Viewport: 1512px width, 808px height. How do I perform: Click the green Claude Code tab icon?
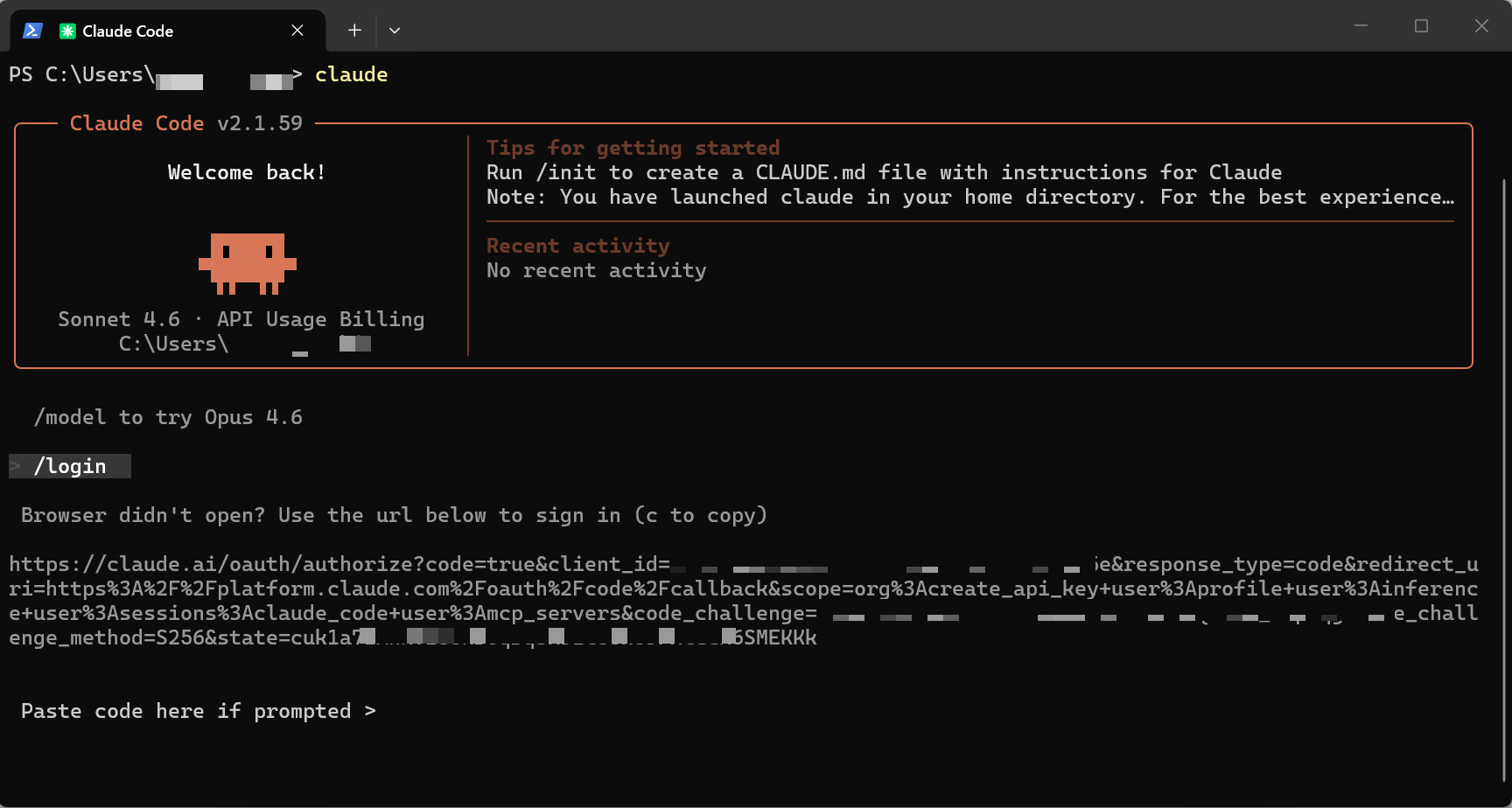click(67, 31)
